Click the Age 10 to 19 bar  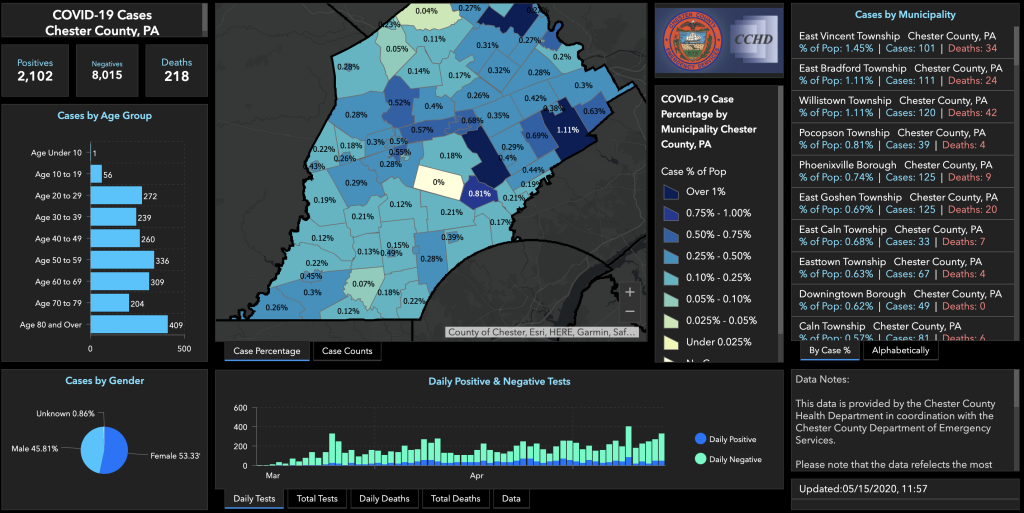click(x=96, y=174)
